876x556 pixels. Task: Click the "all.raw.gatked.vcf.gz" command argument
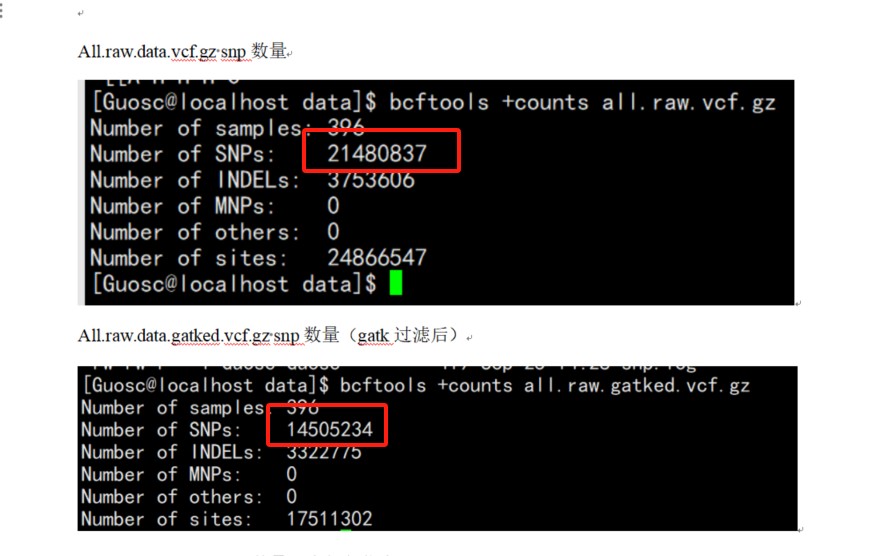[x=637, y=385]
